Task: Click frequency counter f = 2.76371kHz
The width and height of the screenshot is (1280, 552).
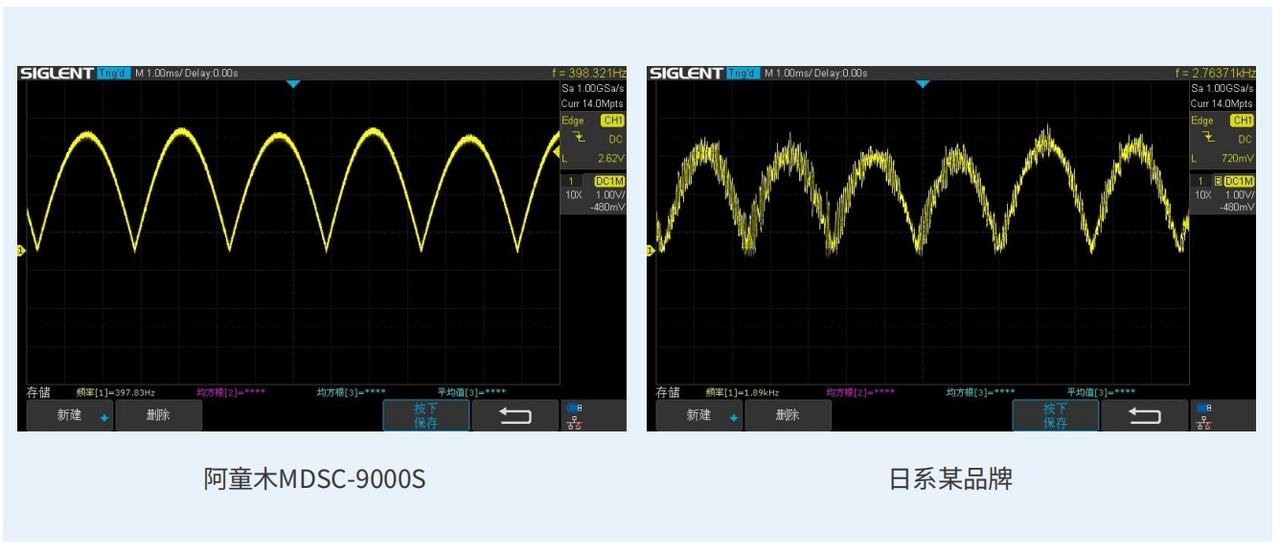Action: pyautogui.click(x=1216, y=73)
